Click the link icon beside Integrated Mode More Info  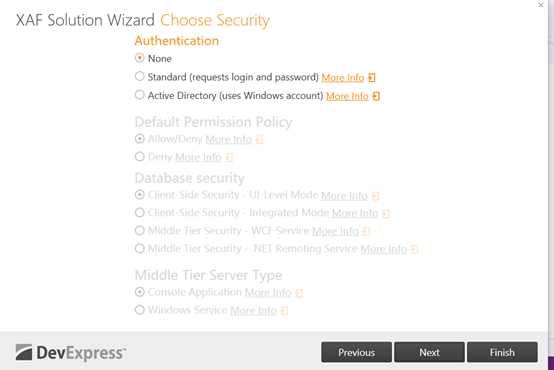click(386, 213)
